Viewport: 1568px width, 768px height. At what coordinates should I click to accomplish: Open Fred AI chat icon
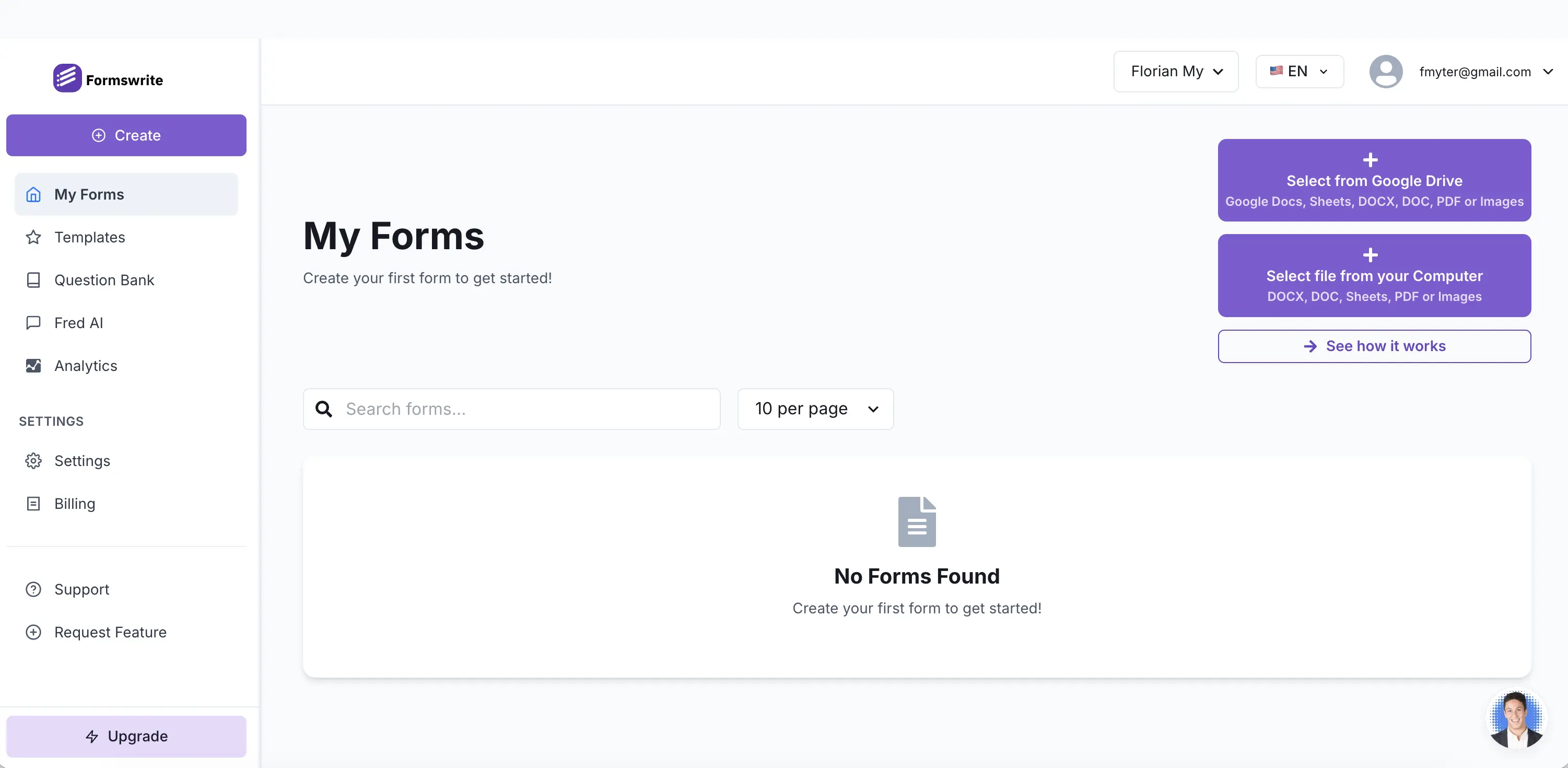(x=33, y=323)
